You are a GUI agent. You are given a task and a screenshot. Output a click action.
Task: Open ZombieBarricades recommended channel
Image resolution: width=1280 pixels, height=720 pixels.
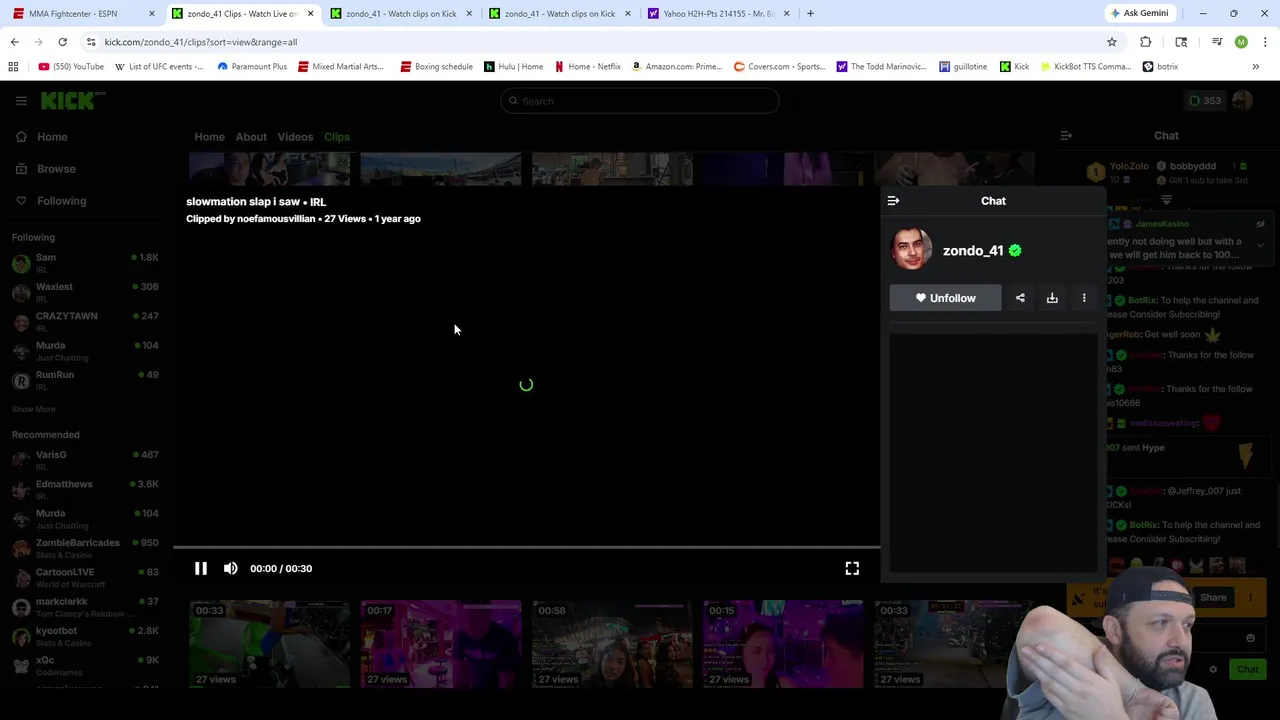point(85,548)
